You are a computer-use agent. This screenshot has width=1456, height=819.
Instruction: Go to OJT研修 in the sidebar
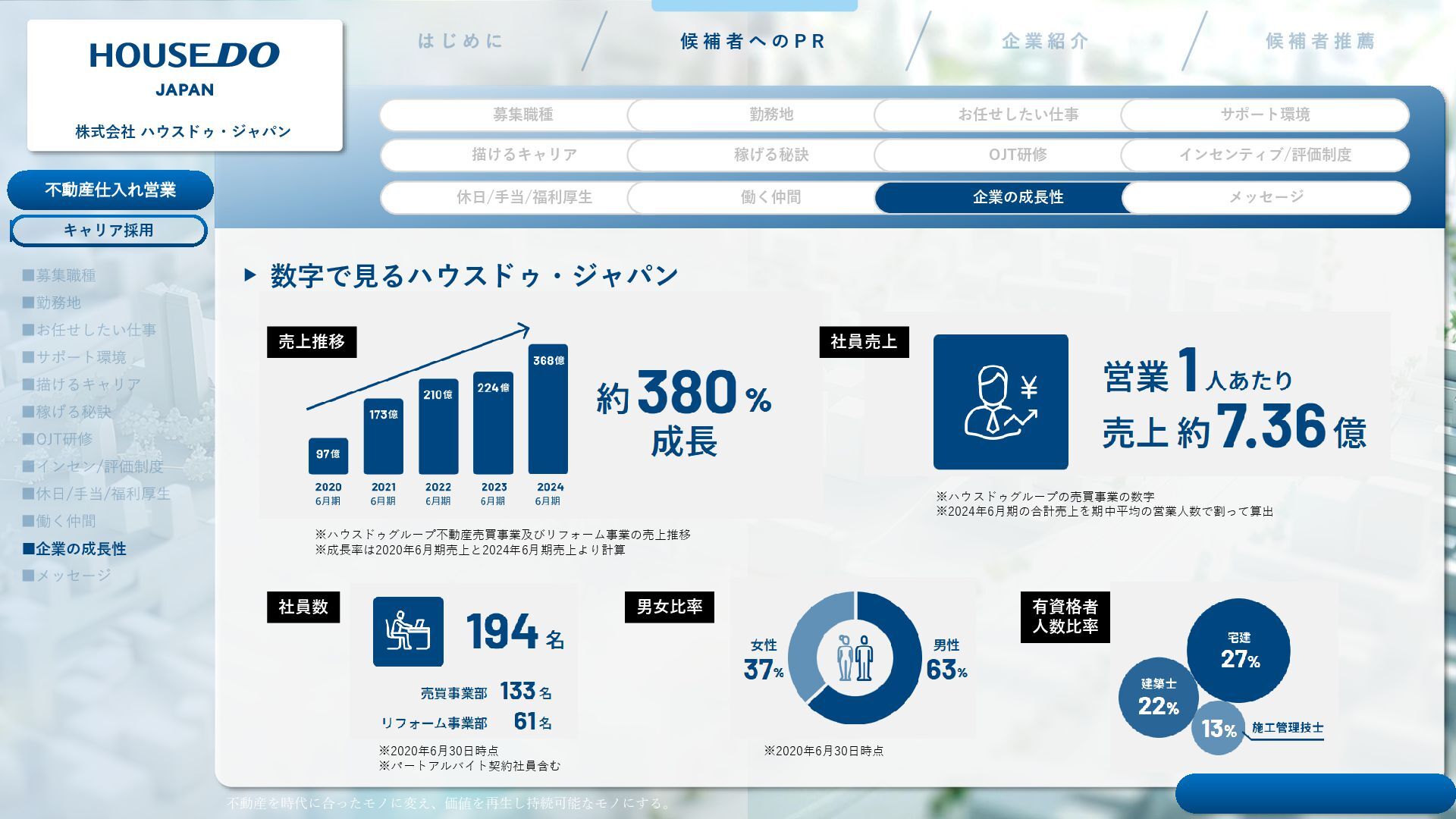[x=58, y=439]
